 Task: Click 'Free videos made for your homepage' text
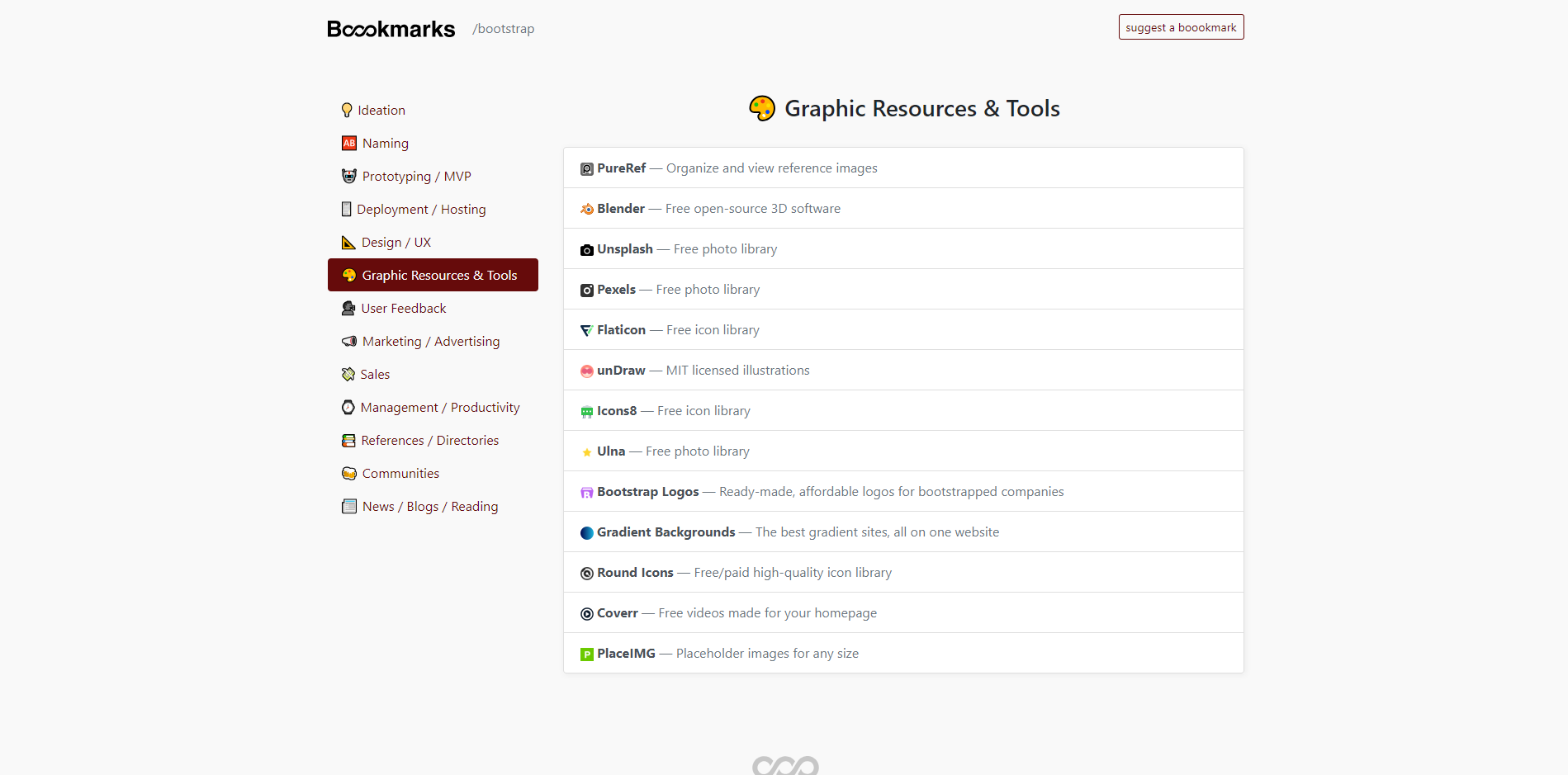click(768, 612)
